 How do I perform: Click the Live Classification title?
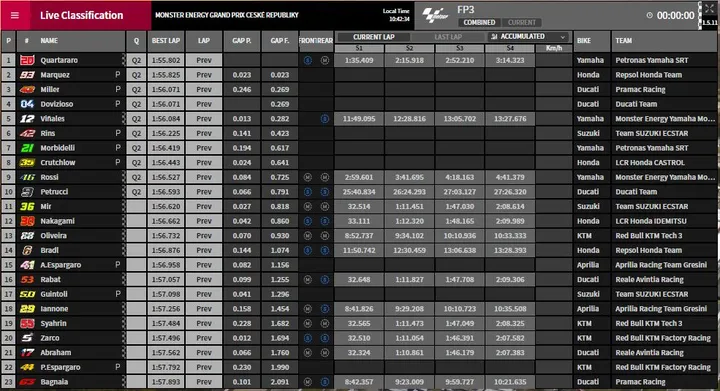(81, 15)
